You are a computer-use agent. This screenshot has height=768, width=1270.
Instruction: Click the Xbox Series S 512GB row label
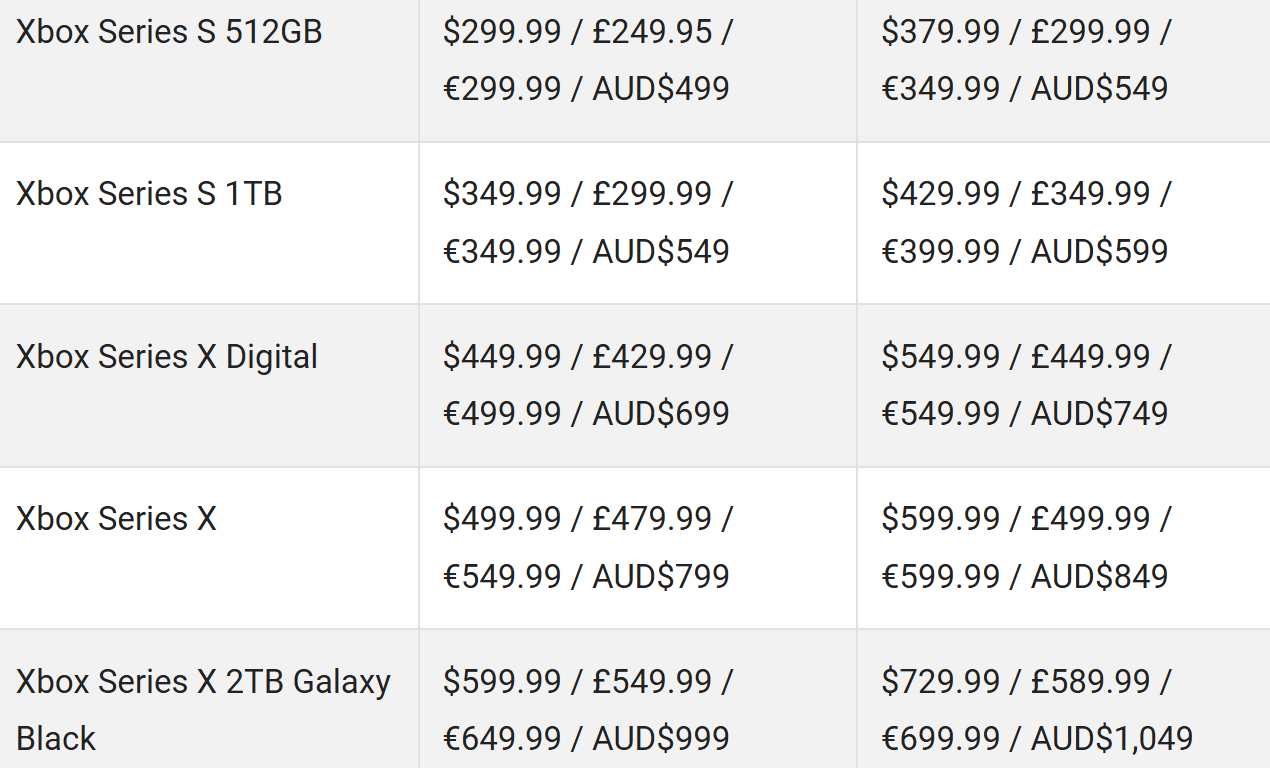point(169,32)
